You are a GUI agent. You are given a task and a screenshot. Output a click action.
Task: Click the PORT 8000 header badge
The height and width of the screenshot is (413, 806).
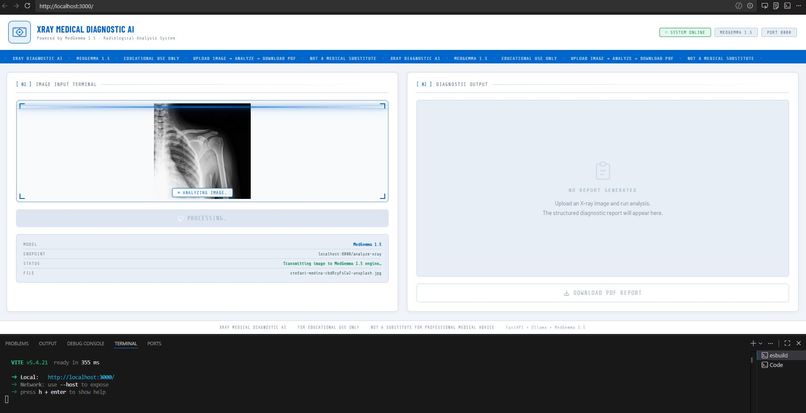coord(779,32)
